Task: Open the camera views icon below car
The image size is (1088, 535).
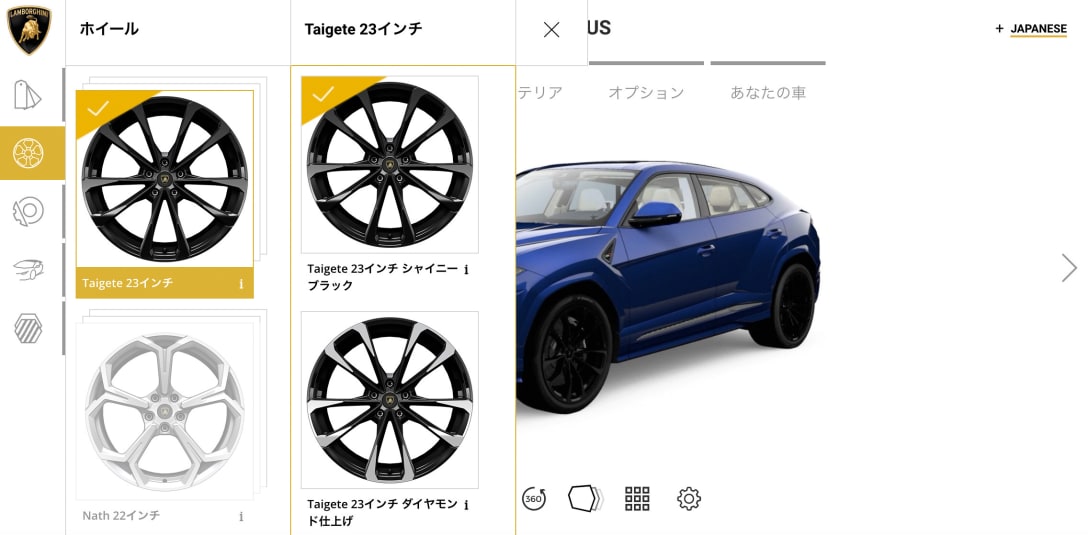Action: point(586,498)
